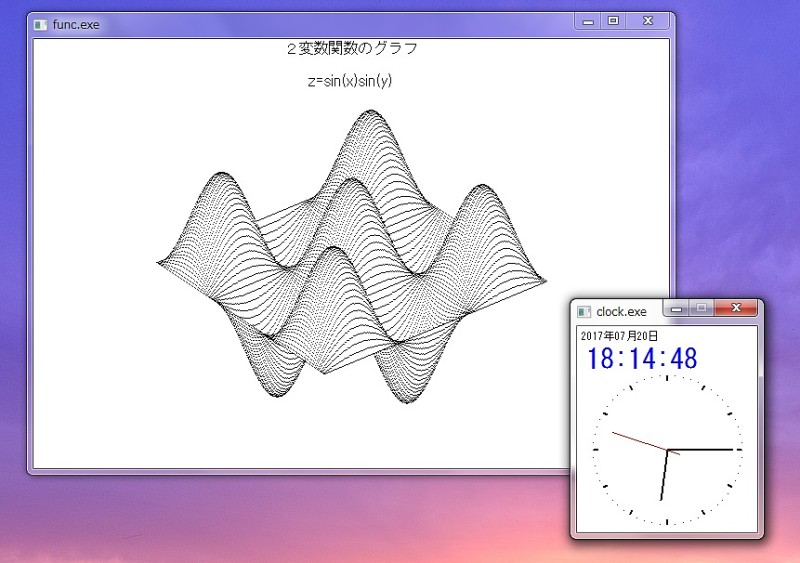Image resolution: width=800 pixels, height=563 pixels.
Task: Click the clock.exe title bar text
Action: (621, 311)
